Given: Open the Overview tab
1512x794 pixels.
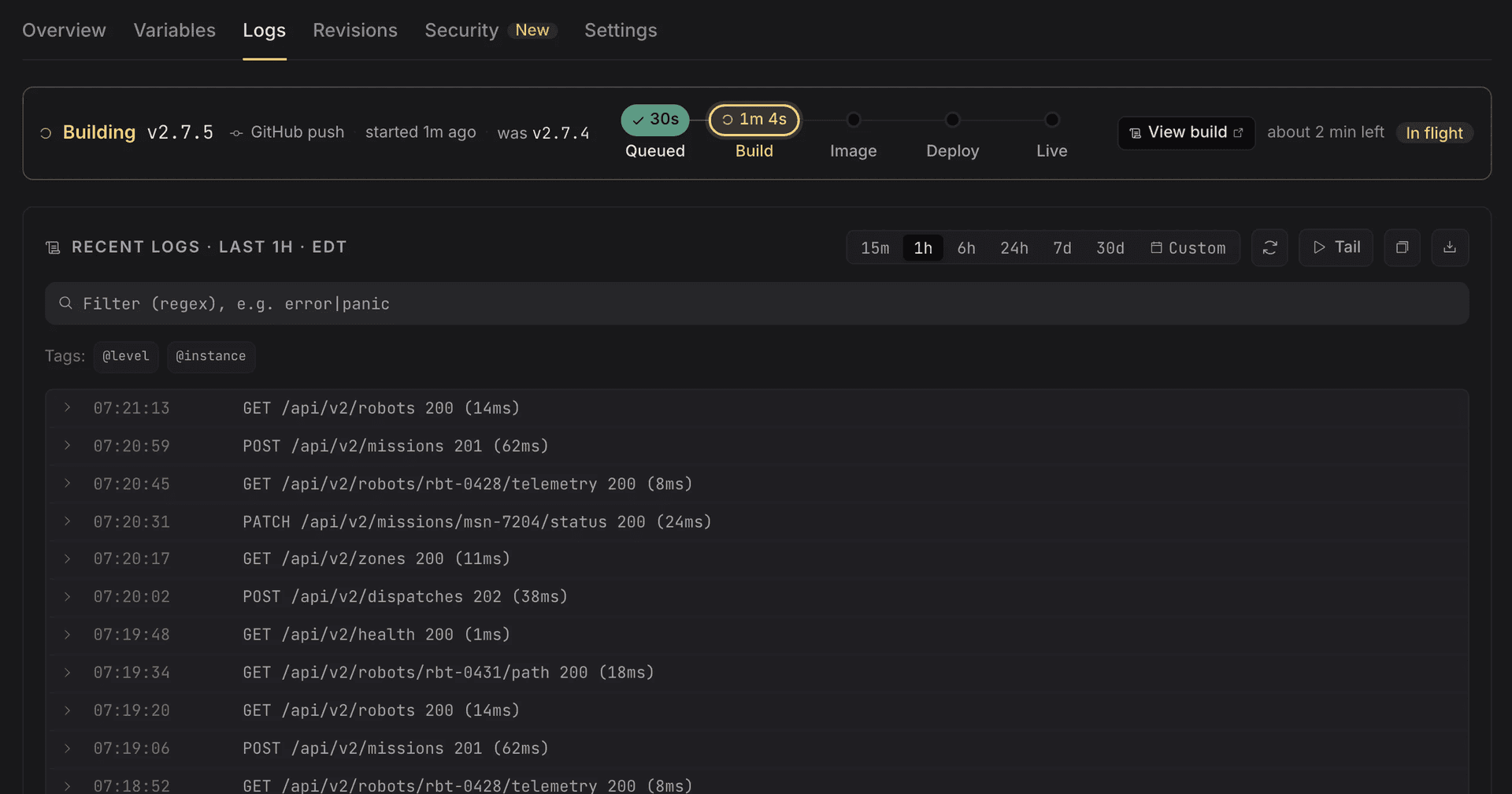Looking at the screenshot, I should [x=64, y=30].
